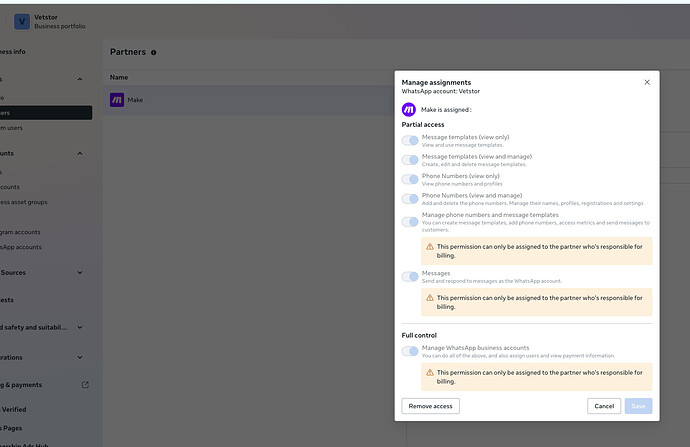Viewport: 690px width, 447px height.
Task: Click the Make logo in the assignments dialog
Action: coord(408,110)
